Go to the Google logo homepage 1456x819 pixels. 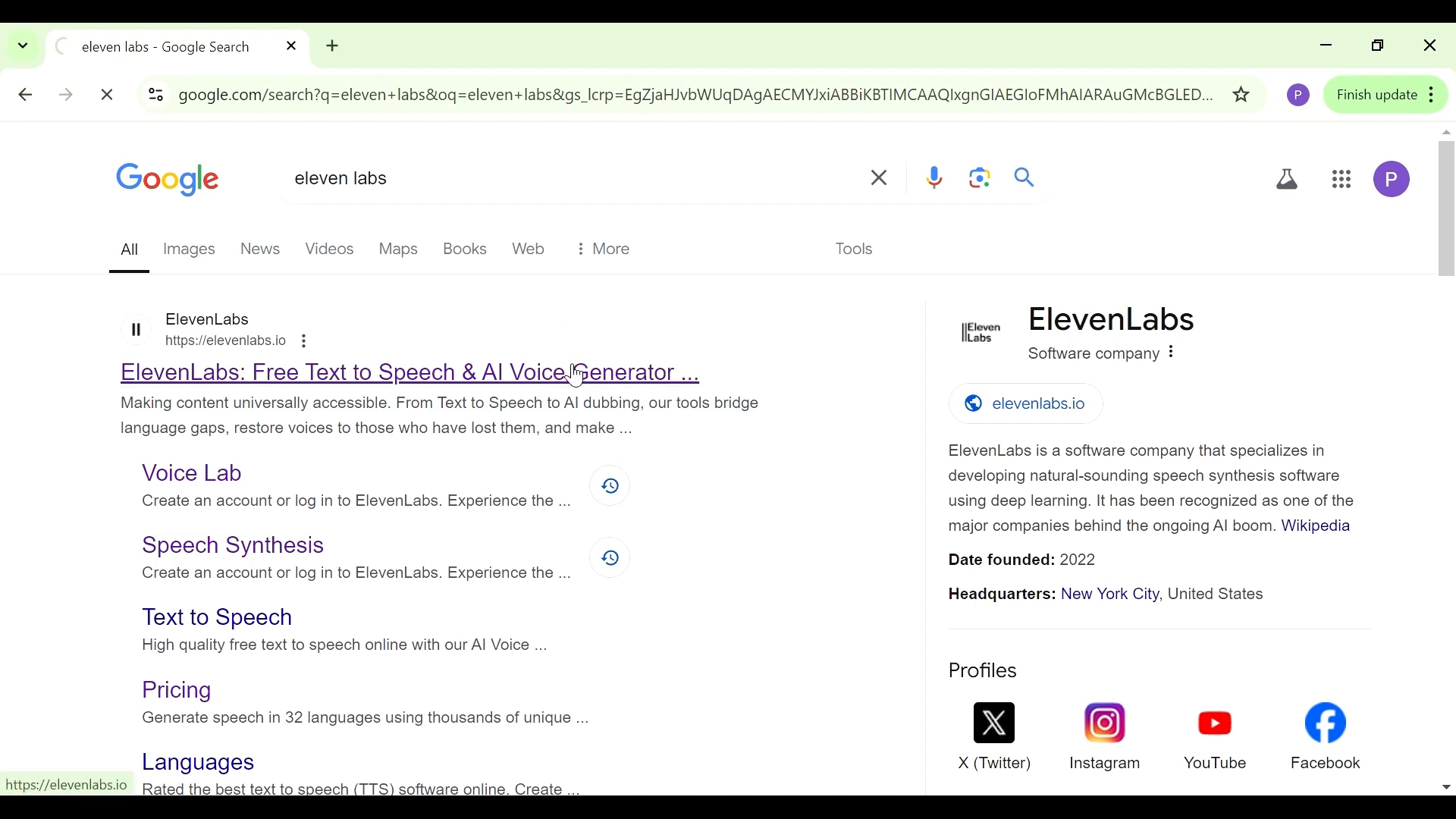point(168,180)
